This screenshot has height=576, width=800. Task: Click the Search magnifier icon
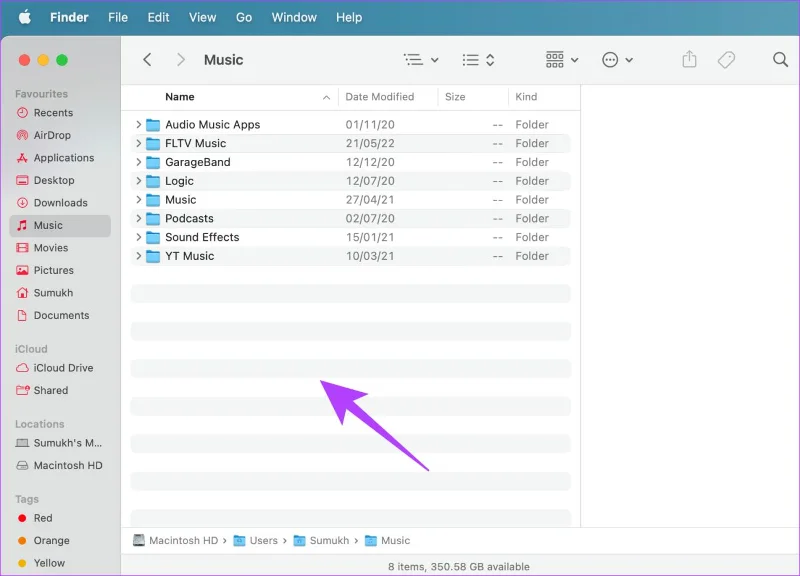coord(780,60)
